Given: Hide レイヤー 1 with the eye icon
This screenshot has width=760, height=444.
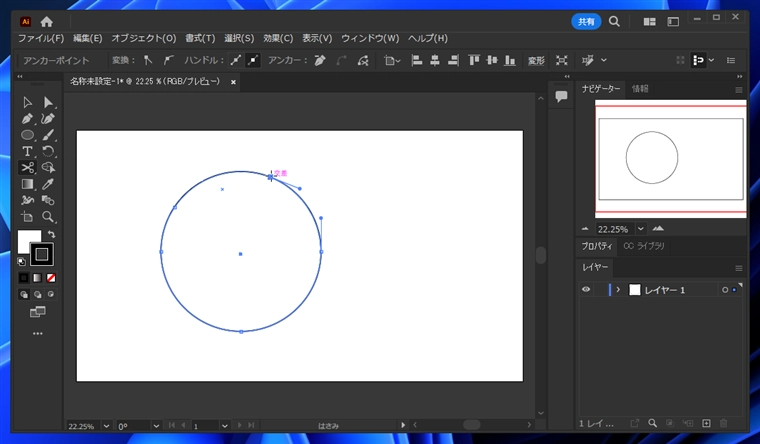Looking at the screenshot, I should pos(587,290).
